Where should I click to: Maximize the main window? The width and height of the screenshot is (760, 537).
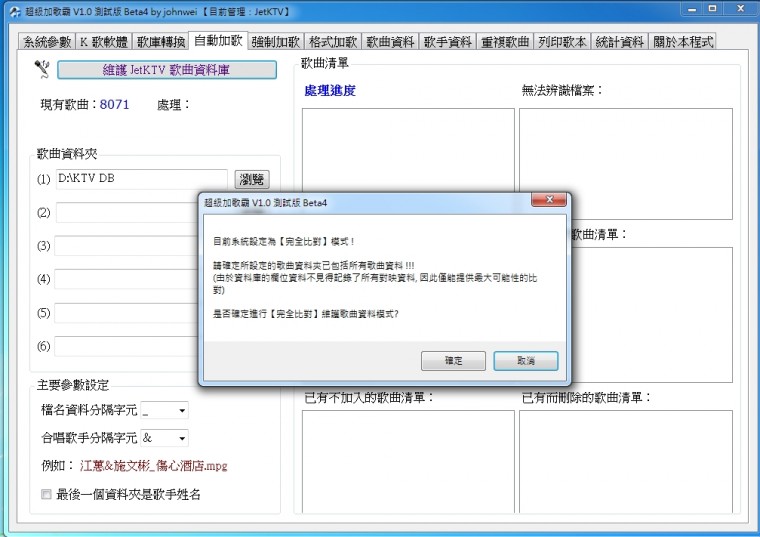tap(712, 9)
